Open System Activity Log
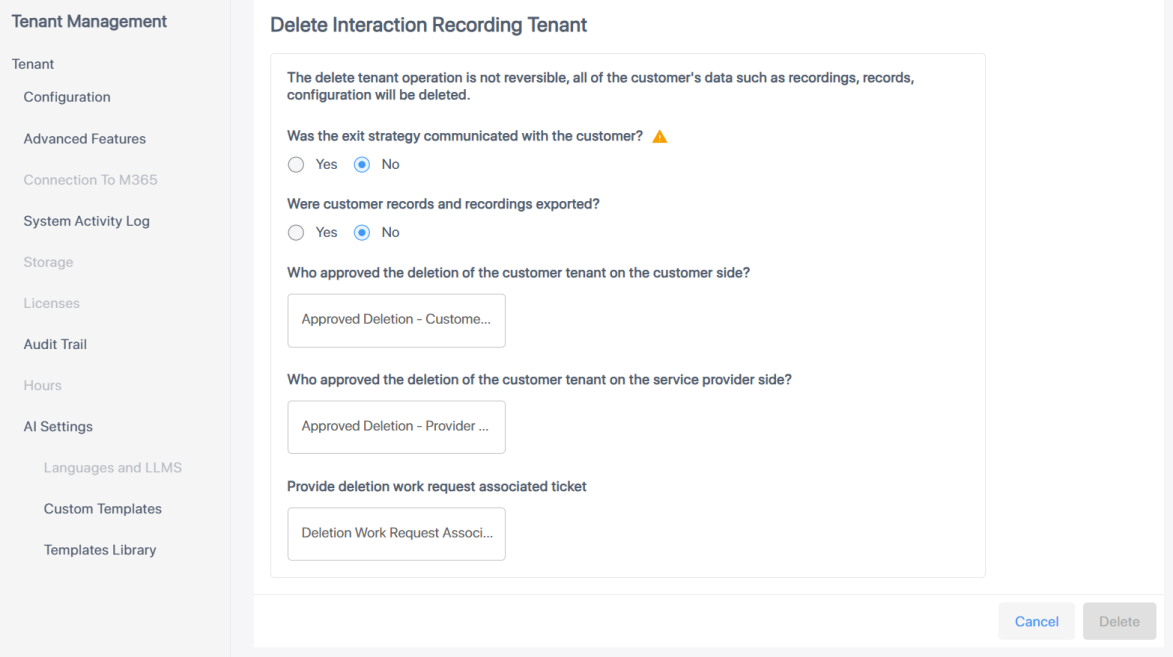Viewport: 1173px width, 657px height. [87, 221]
